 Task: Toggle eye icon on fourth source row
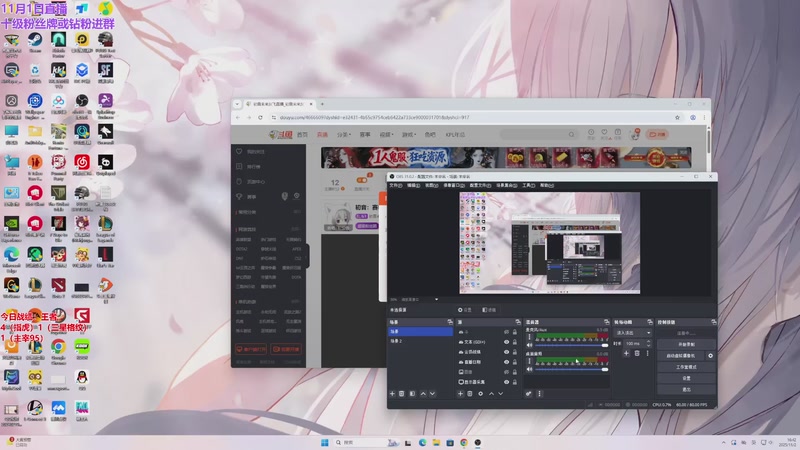506,362
